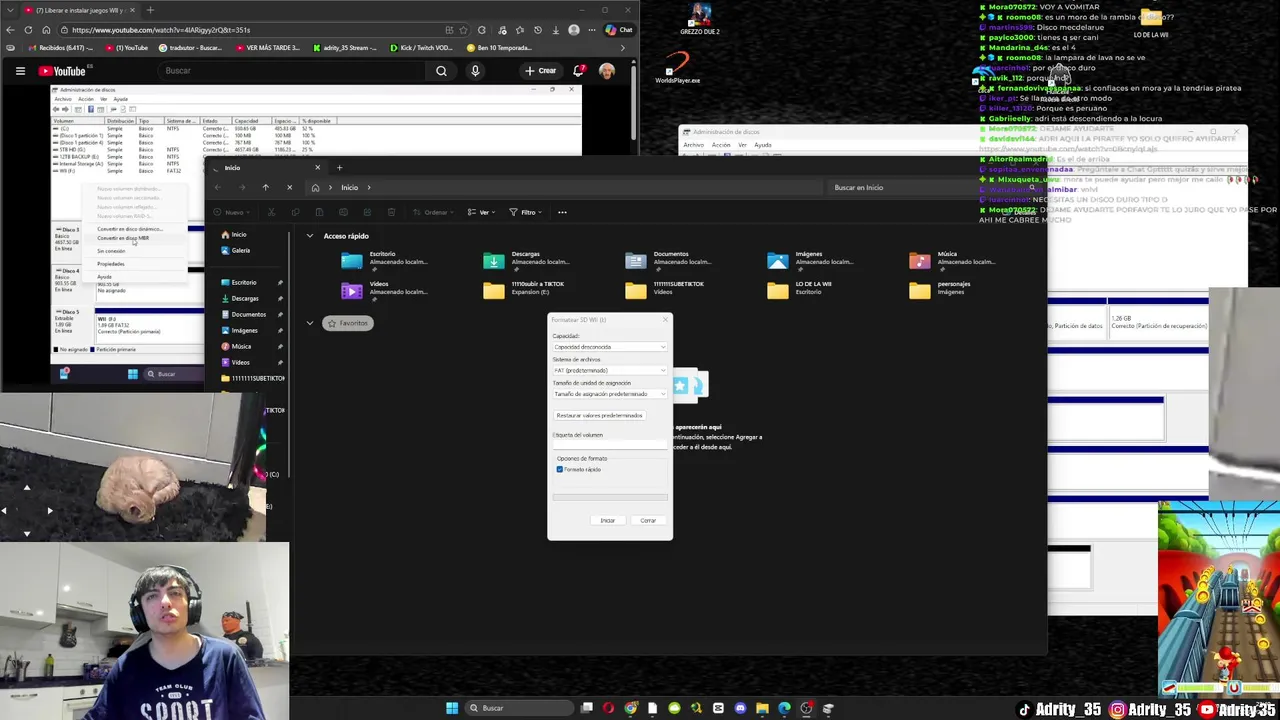Click 'Convertir en disco dinámico' menu entry

[129, 229]
